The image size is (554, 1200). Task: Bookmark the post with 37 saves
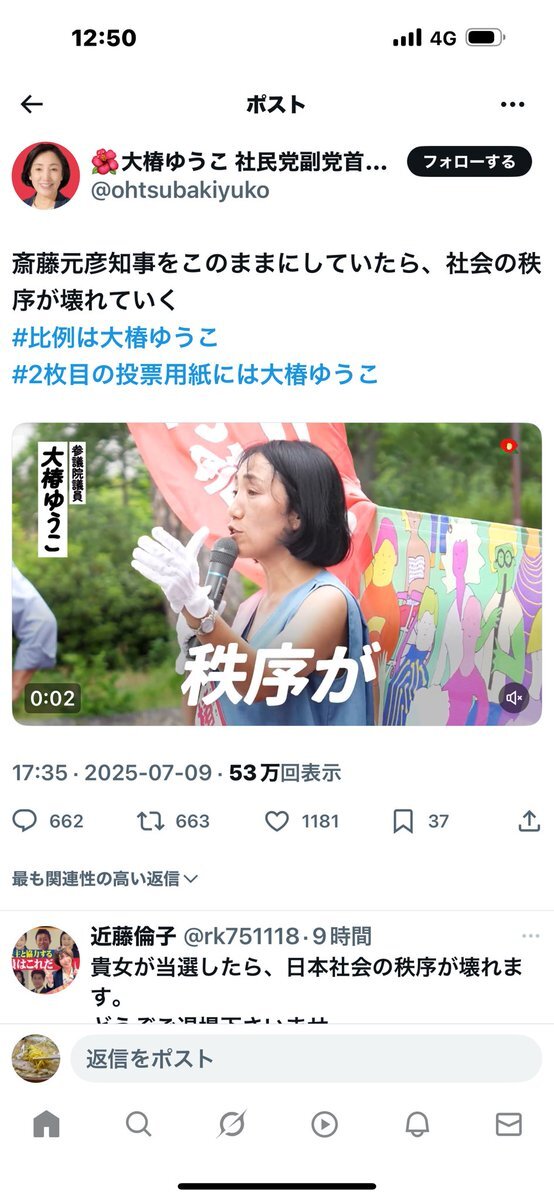403,821
